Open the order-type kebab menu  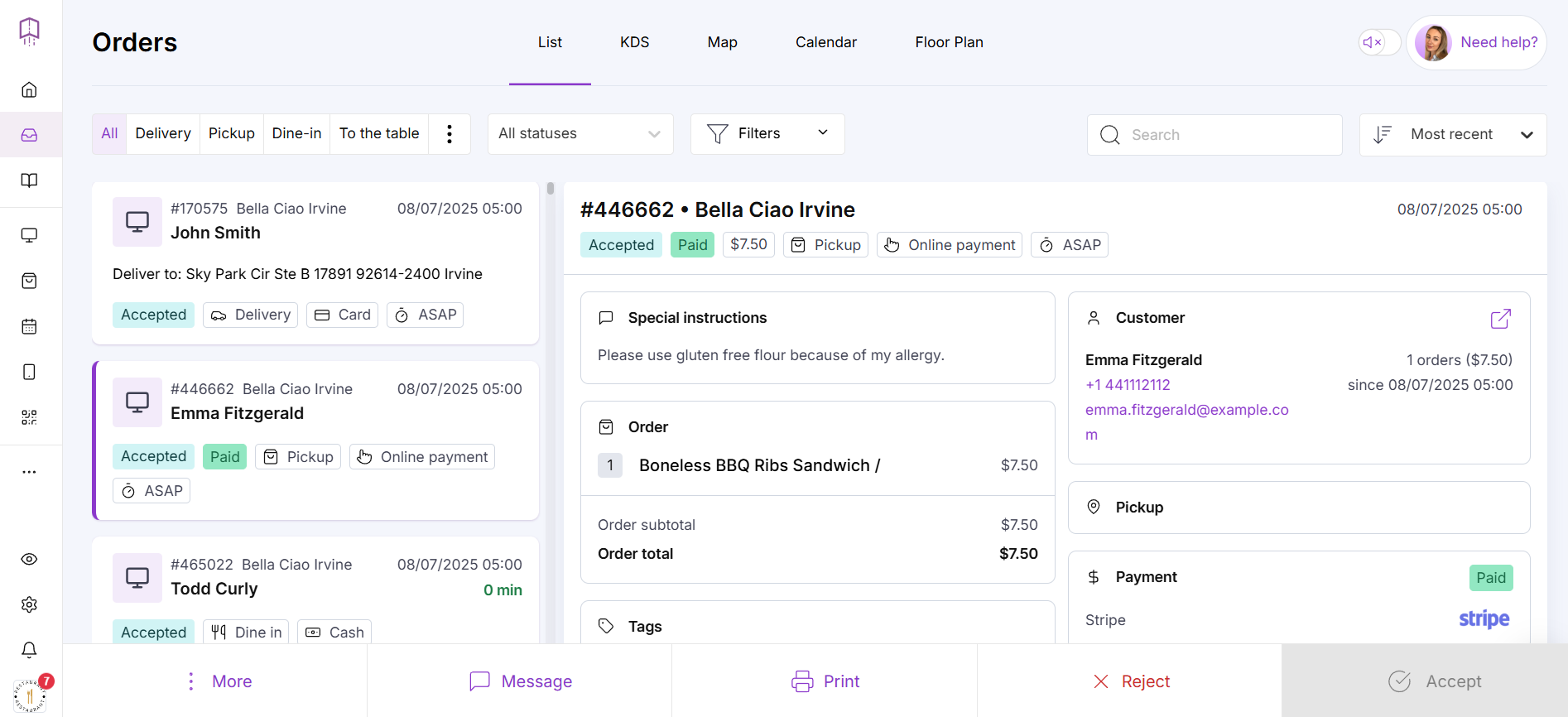coord(450,133)
